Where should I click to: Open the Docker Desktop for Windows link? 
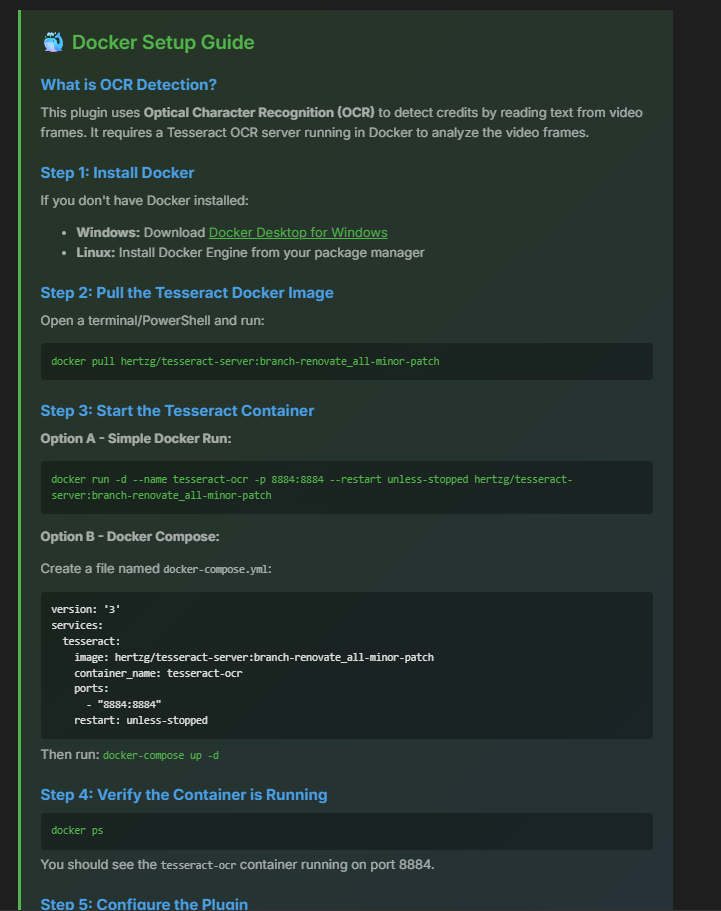298,233
